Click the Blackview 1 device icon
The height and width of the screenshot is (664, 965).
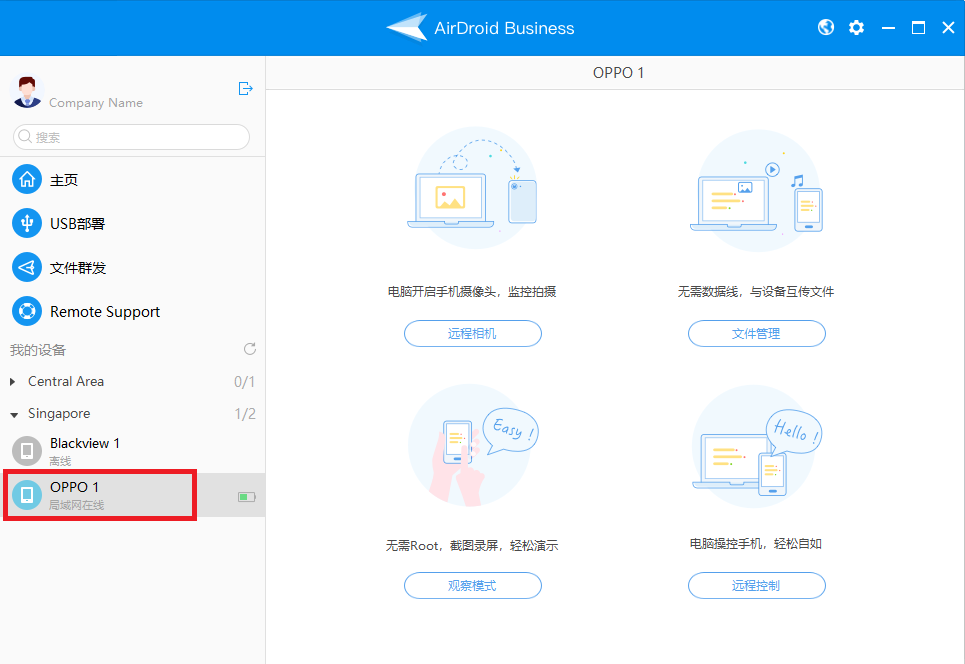(x=27, y=451)
